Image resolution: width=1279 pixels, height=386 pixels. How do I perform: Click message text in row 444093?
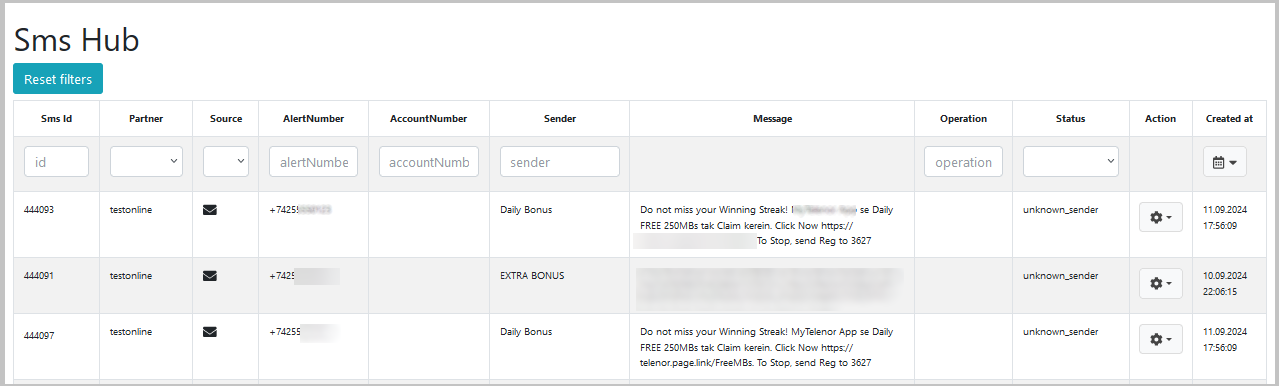766,226
